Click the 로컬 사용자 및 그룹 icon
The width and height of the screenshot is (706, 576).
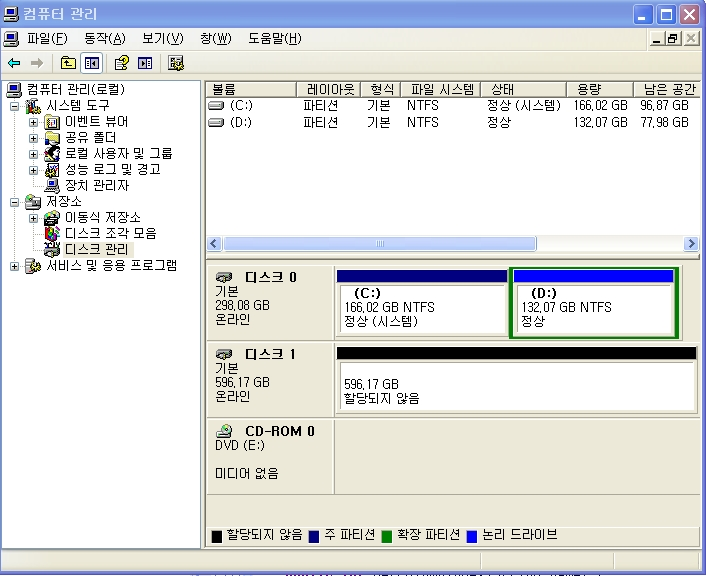[x=52, y=154]
